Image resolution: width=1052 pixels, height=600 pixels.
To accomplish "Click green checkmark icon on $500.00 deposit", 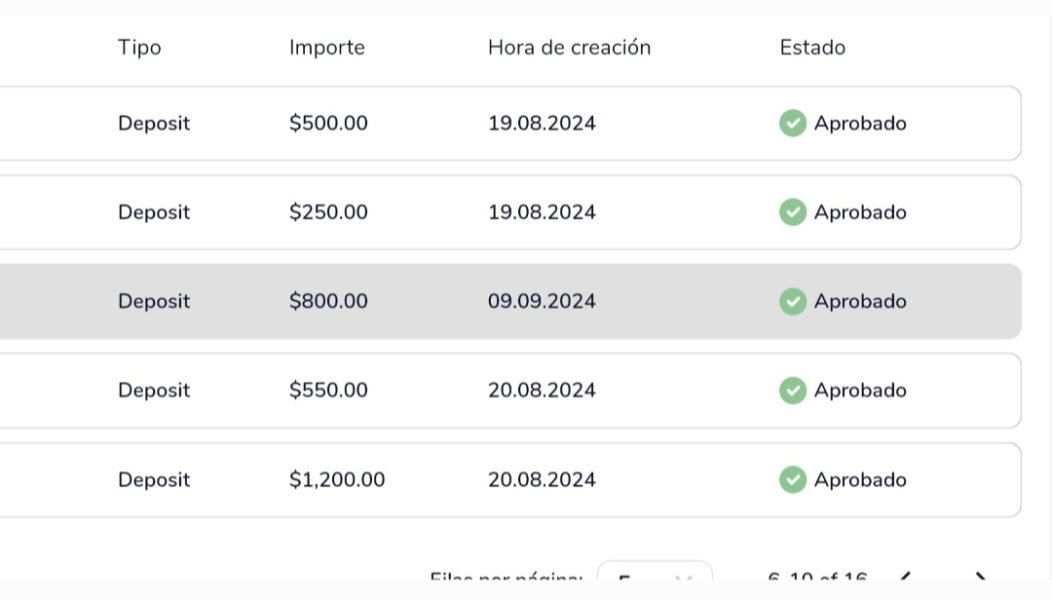I will (792, 123).
